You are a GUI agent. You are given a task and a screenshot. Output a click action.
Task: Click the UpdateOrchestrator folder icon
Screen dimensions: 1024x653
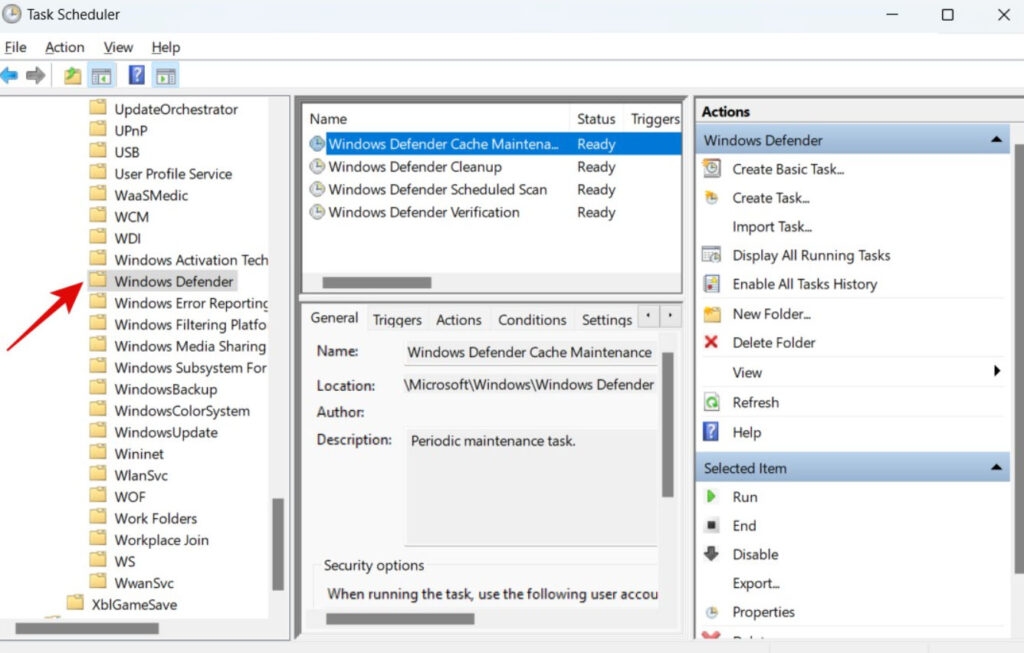pyautogui.click(x=98, y=108)
